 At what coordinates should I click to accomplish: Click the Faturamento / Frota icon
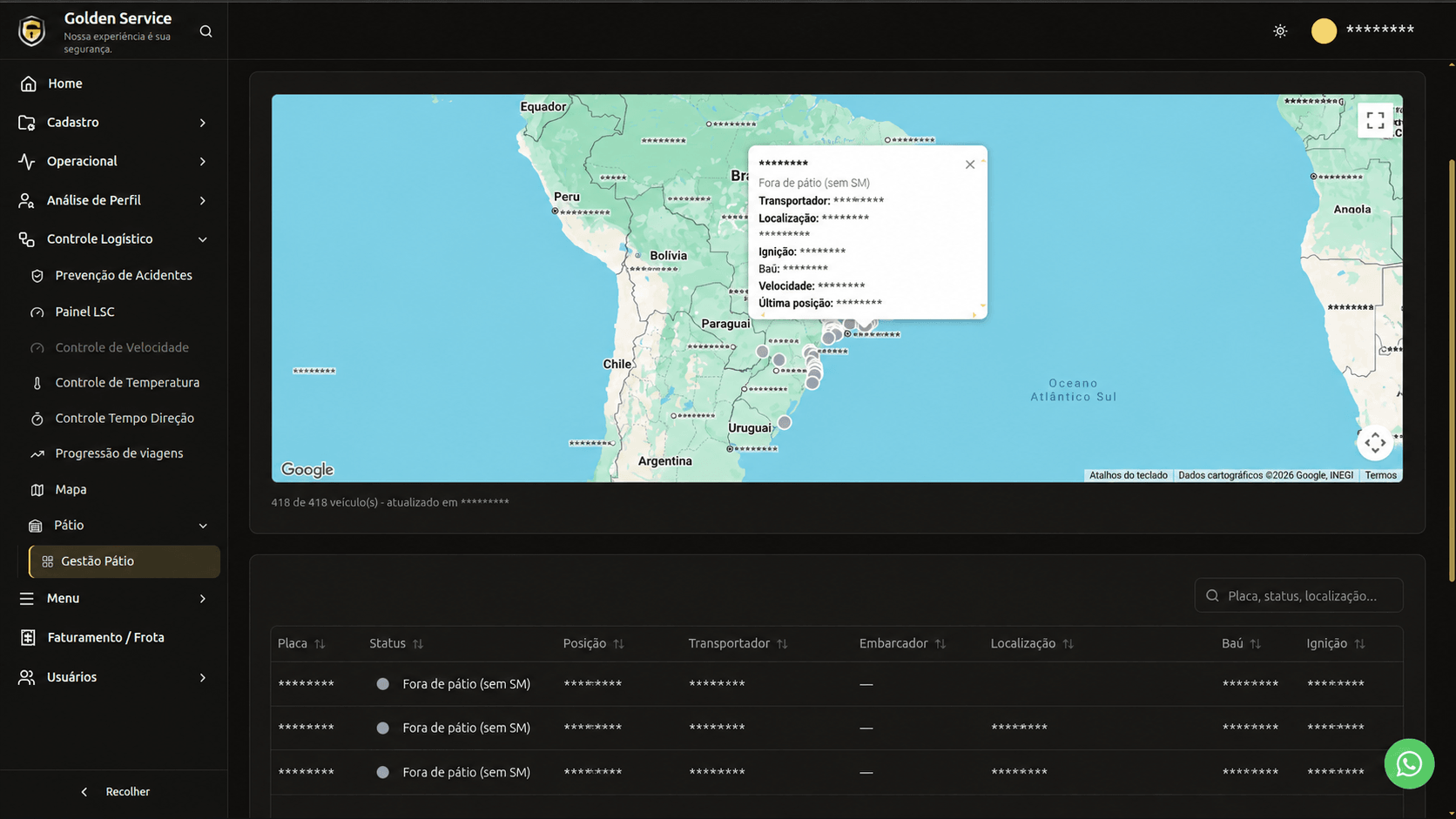click(27, 638)
